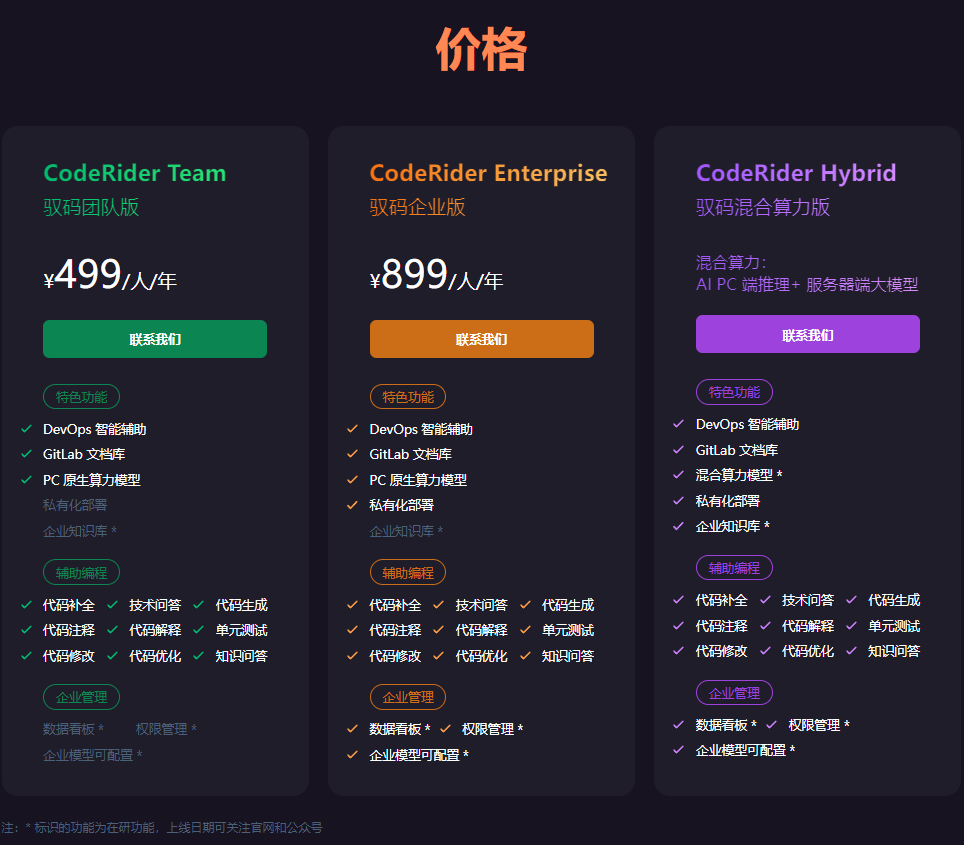
Task: Click the orange checkmark beside 企业模型可配置 * in Enterprise
Action: 352,755
